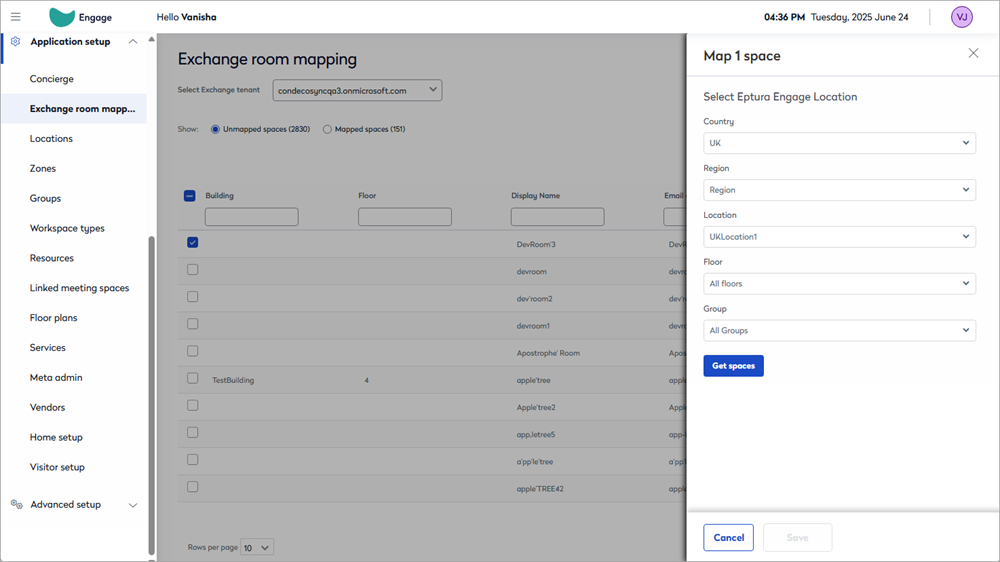Open Workspace types in the sidebar

point(67,228)
